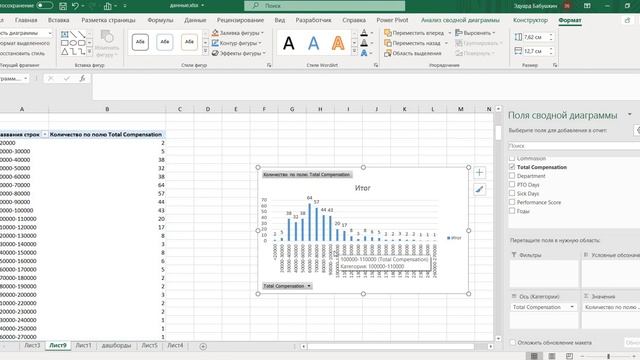Click Восстановить стиль
Screen dimensions: 640x360
(x=22, y=53)
